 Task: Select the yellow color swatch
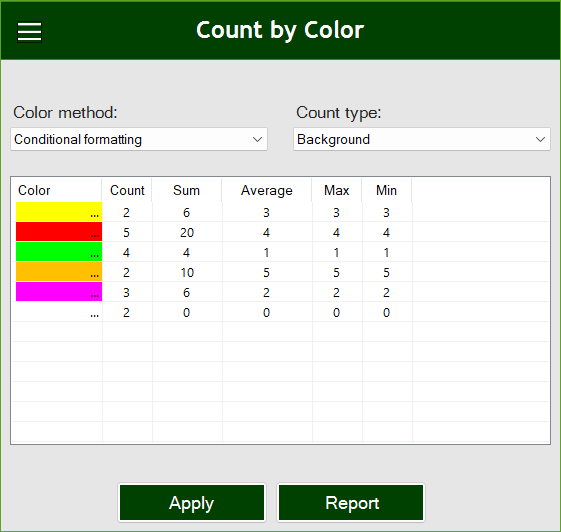point(59,211)
